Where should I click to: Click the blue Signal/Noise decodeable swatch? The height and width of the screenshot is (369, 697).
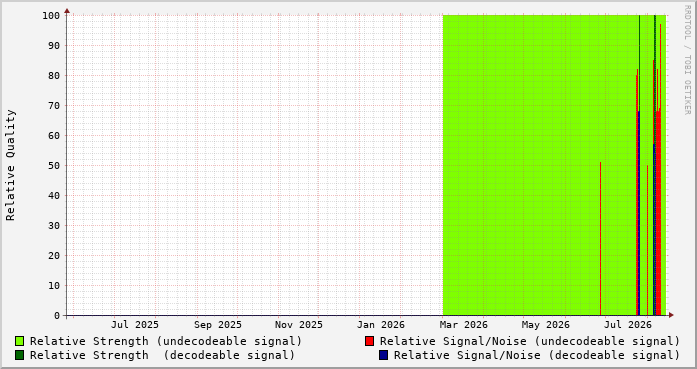coord(384,355)
